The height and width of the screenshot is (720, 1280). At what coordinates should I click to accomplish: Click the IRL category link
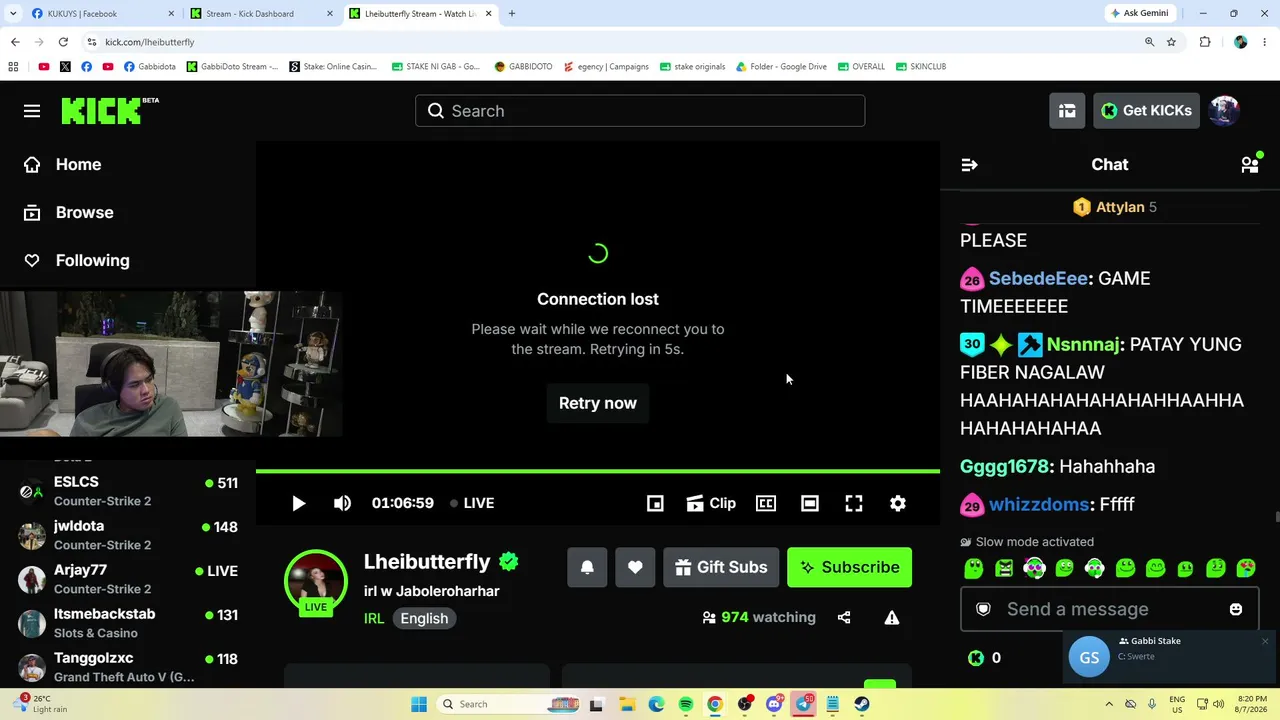[x=374, y=618]
